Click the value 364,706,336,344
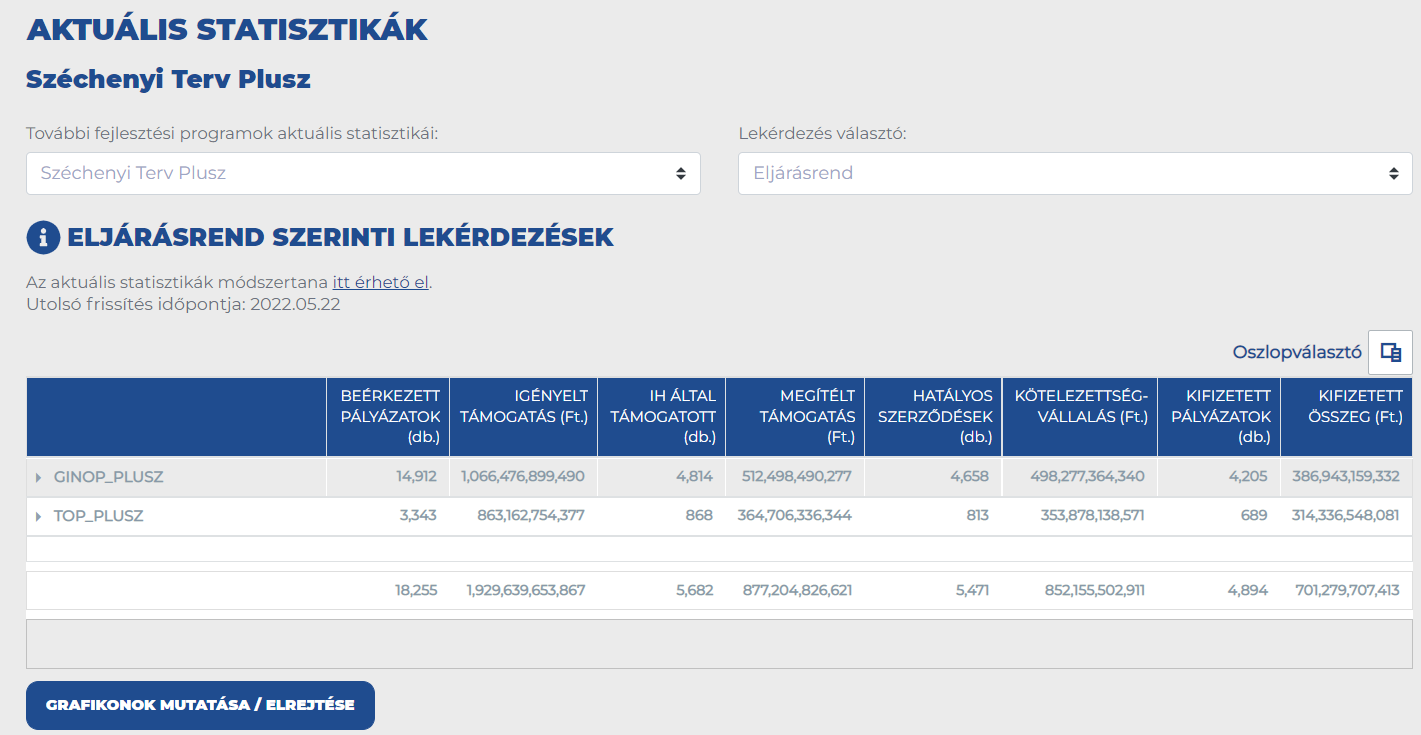Viewport: 1421px width, 735px height. tap(795, 516)
